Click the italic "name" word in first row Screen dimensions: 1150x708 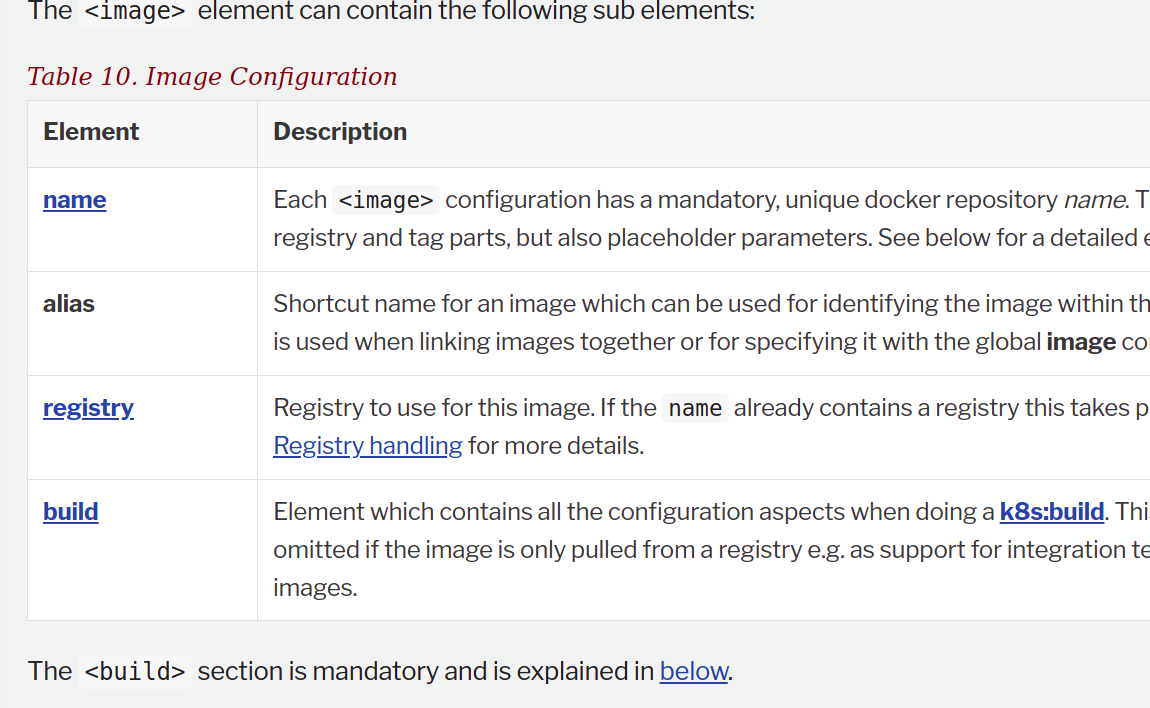pyautogui.click(x=1093, y=200)
